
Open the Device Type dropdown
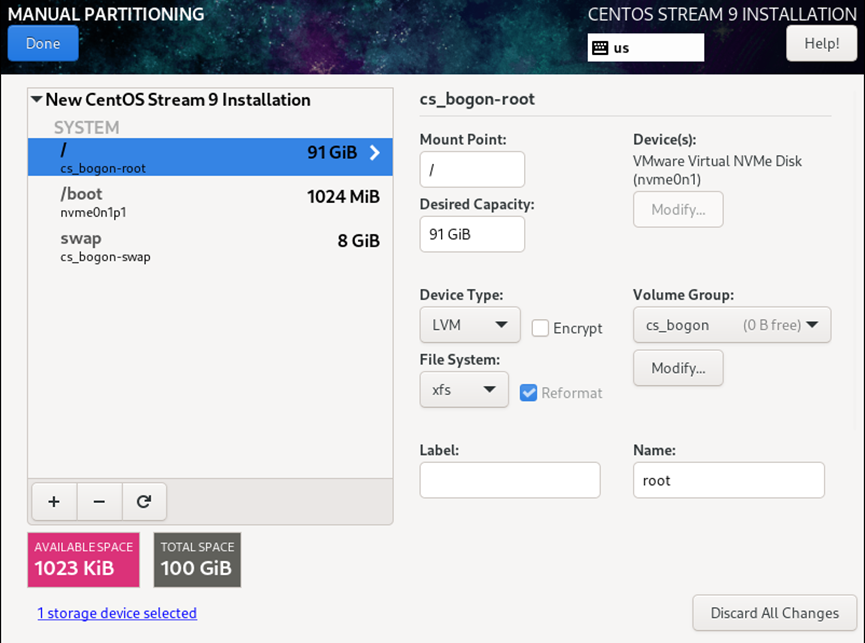[470, 325]
